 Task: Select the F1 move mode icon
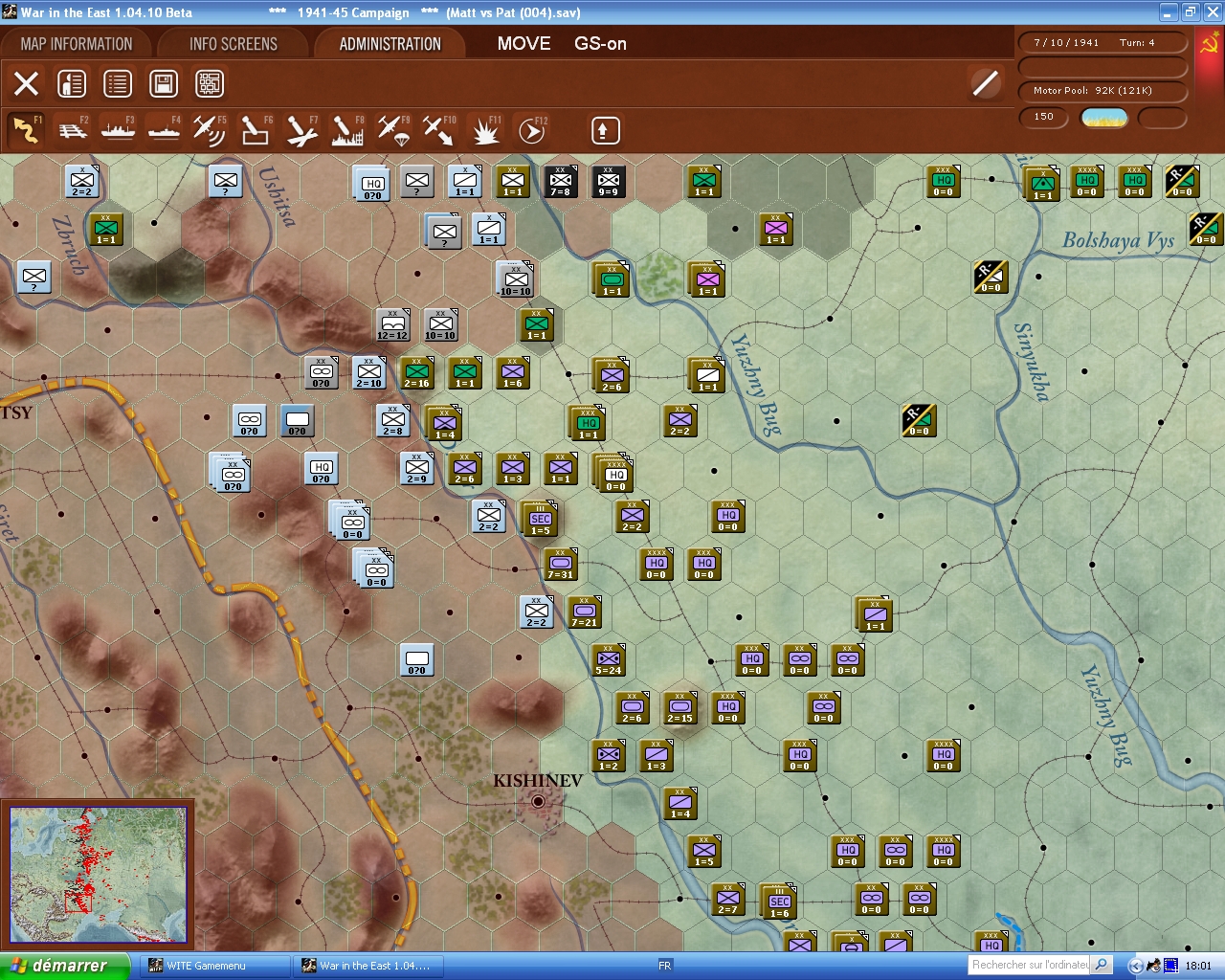(26, 130)
